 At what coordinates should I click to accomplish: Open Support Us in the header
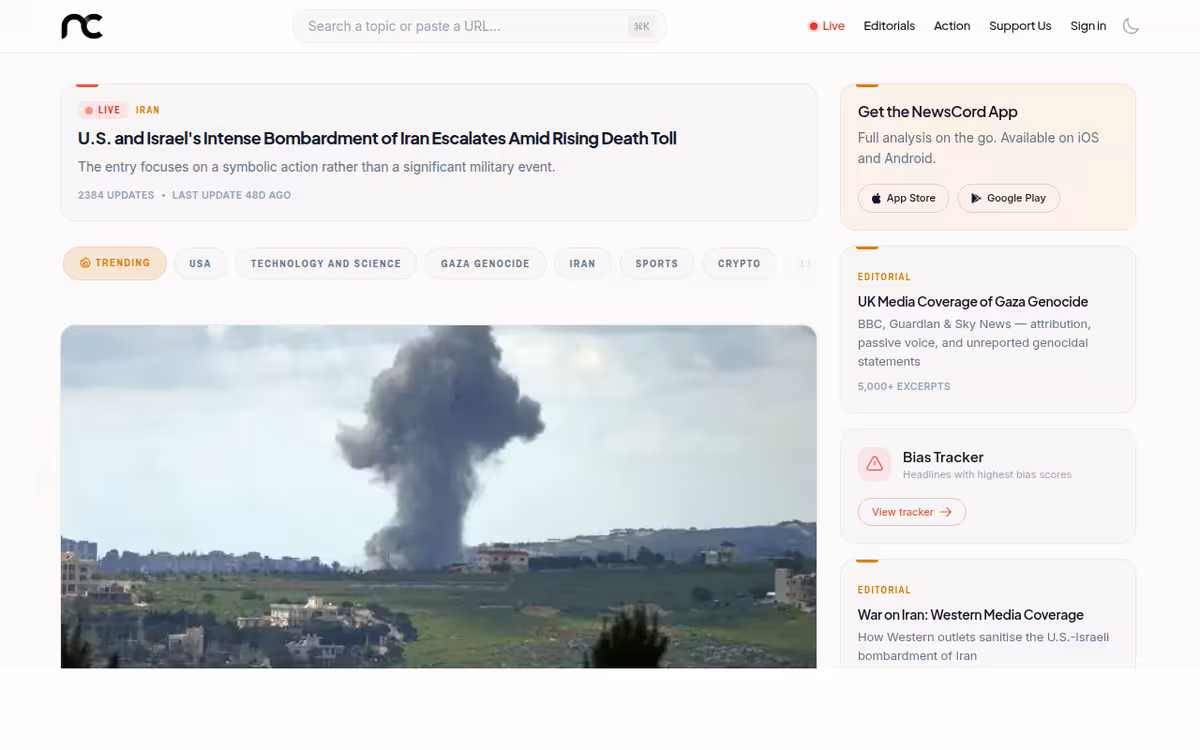click(x=1020, y=26)
